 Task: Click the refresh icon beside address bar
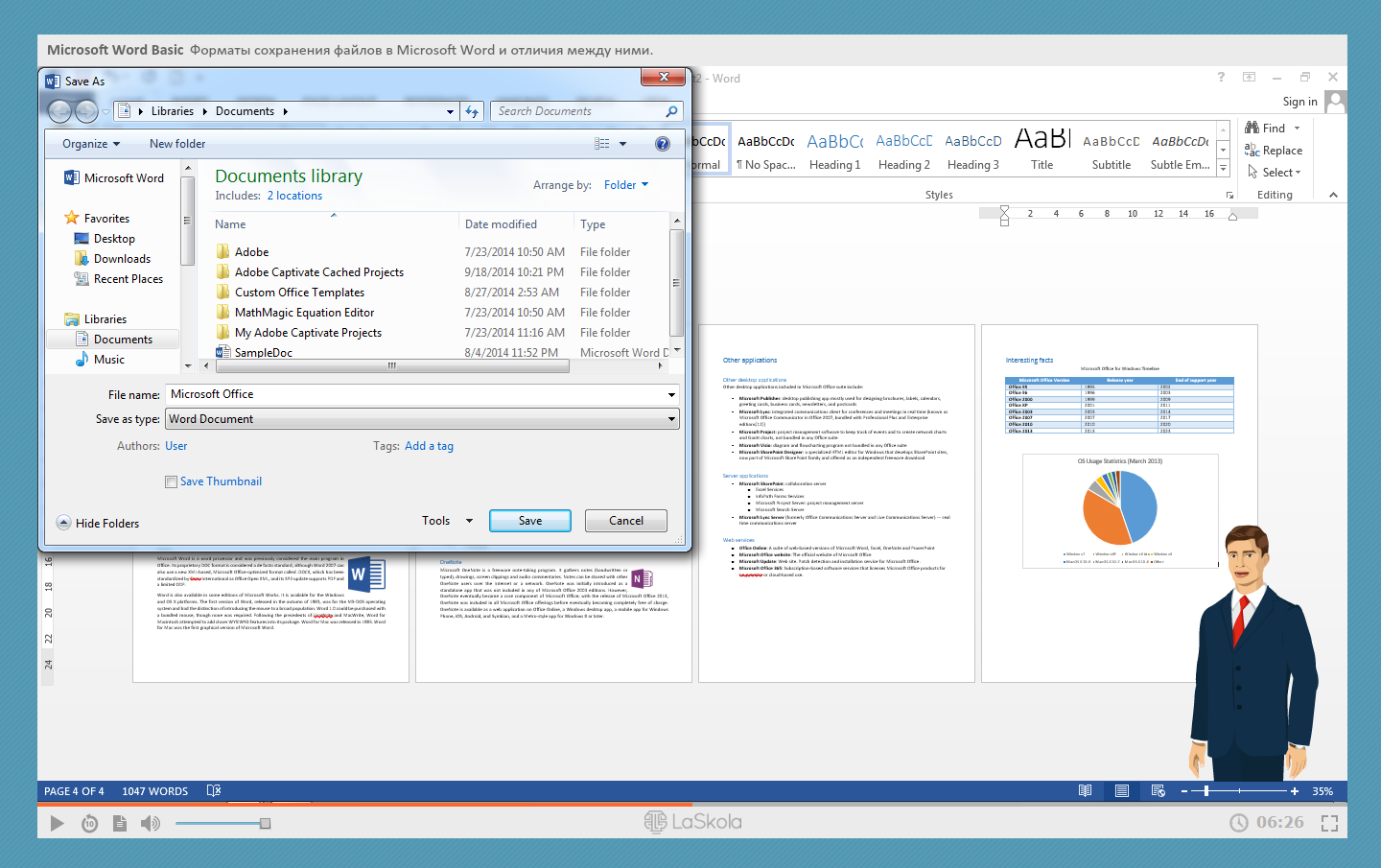coord(472,111)
